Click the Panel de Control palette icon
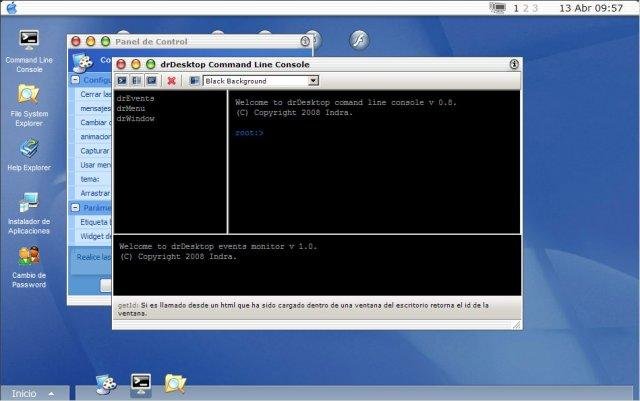 point(83,62)
